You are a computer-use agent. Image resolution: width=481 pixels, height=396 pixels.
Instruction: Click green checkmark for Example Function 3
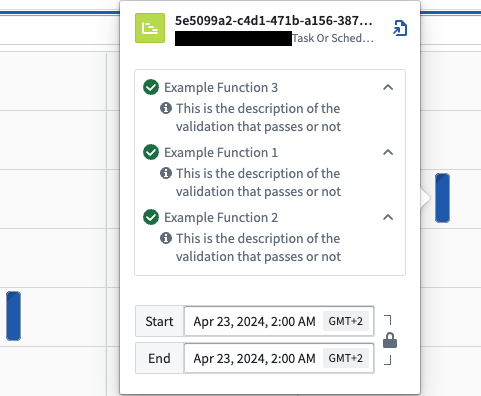coord(151,87)
